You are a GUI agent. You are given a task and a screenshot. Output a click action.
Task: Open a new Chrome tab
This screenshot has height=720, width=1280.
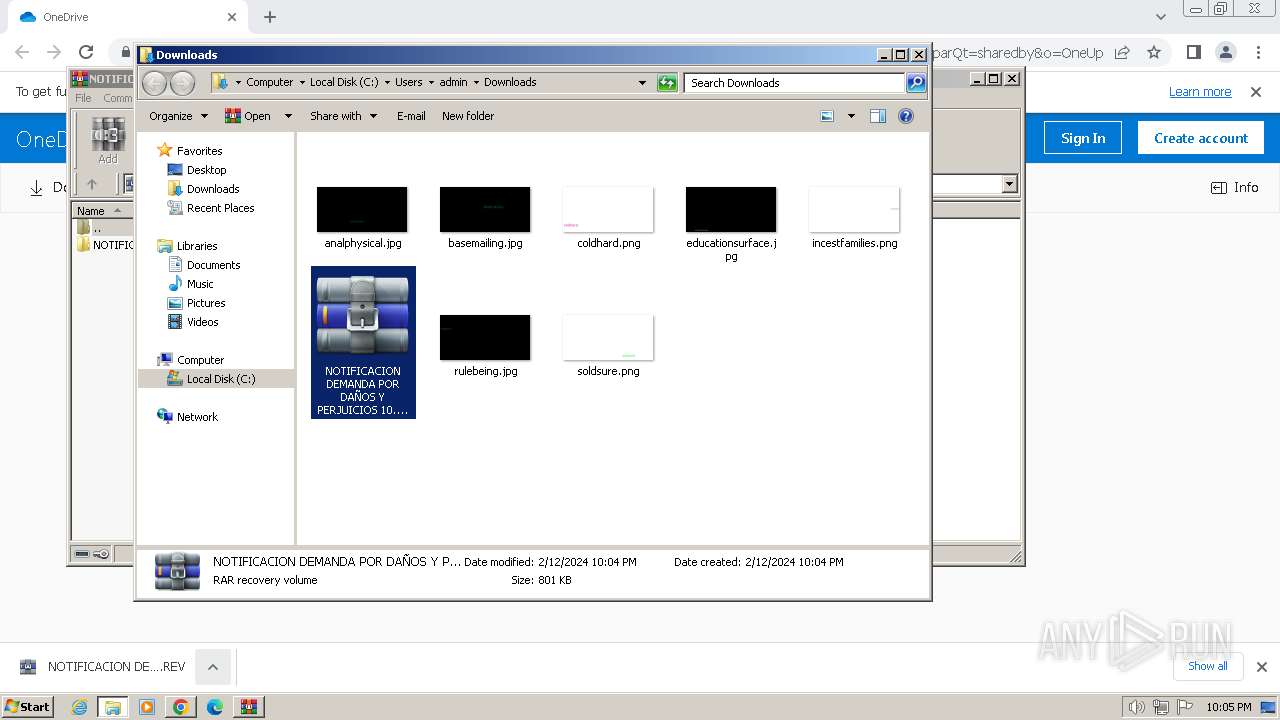pyautogui.click(x=270, y=17)
